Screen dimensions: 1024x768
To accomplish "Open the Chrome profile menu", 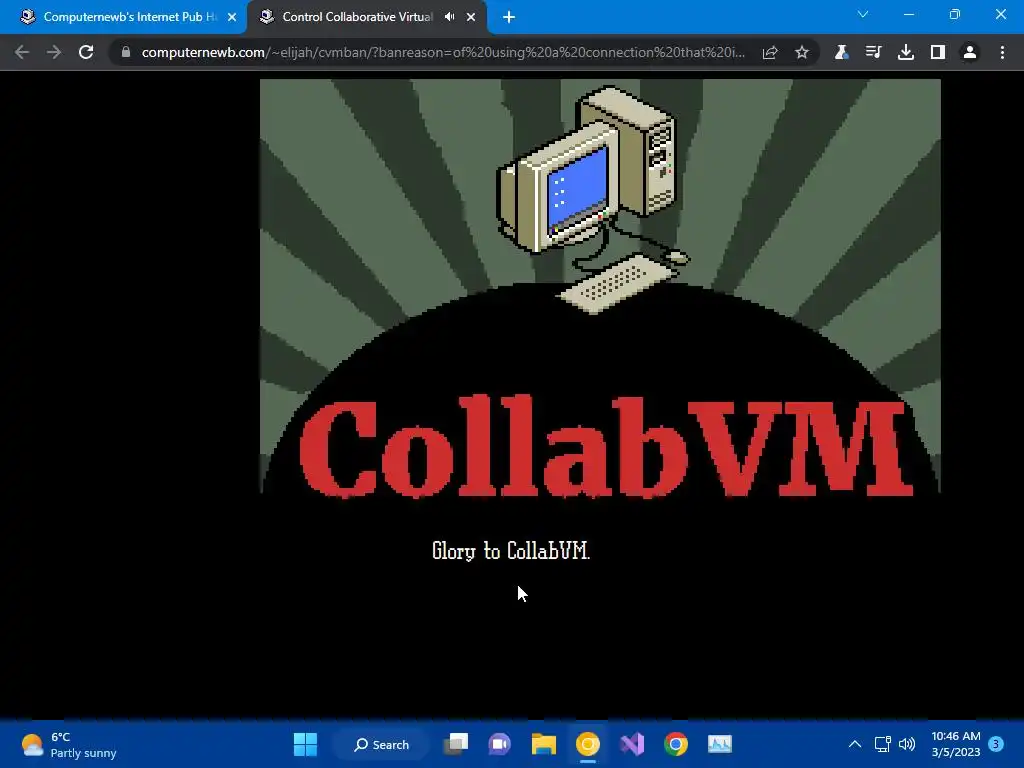I will pyautogui.click(x=970, y=52).
